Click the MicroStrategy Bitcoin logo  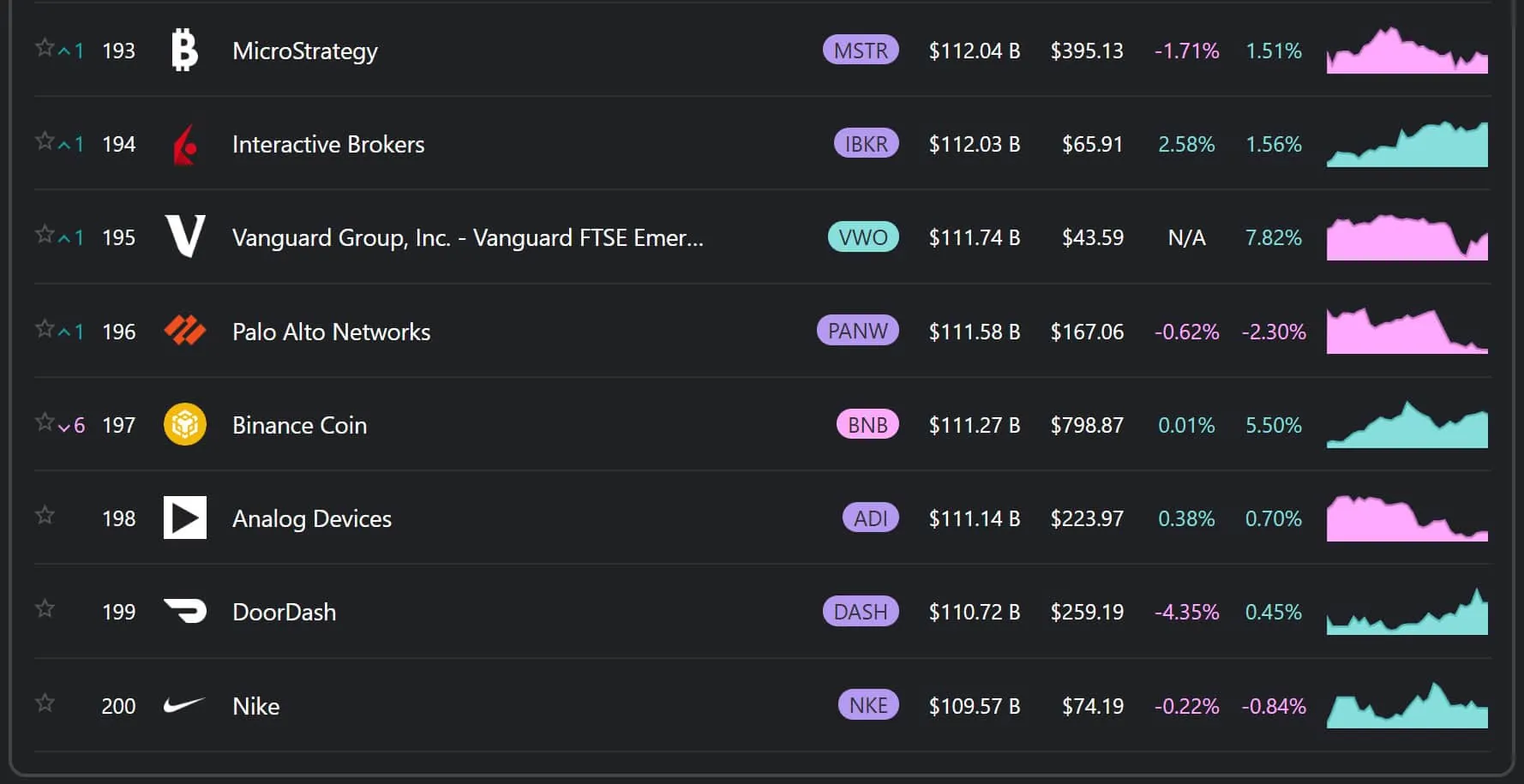point(184,51)
